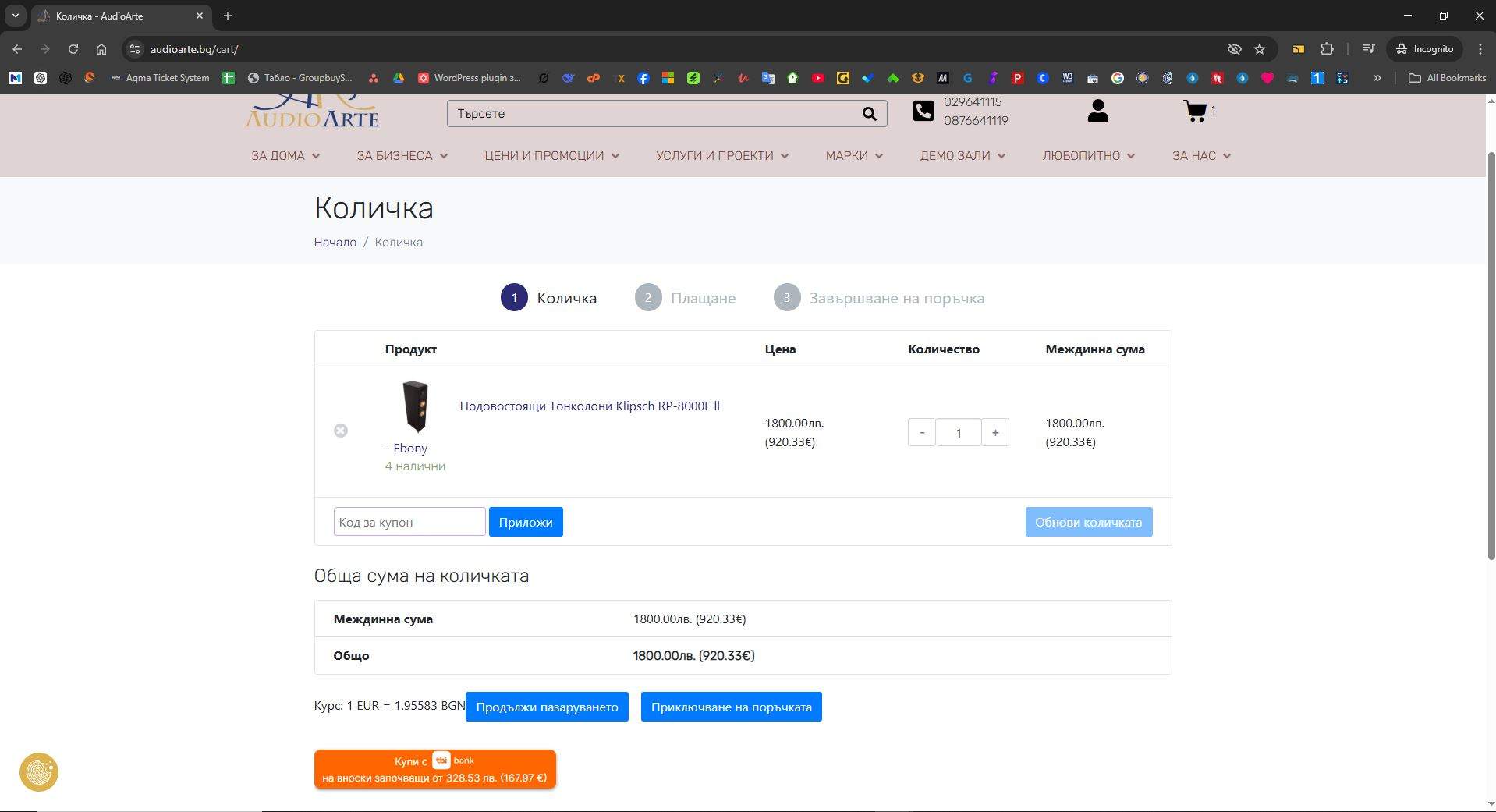Reload the page
Viewport: 1496px width, 812px height.
point(73,49)
